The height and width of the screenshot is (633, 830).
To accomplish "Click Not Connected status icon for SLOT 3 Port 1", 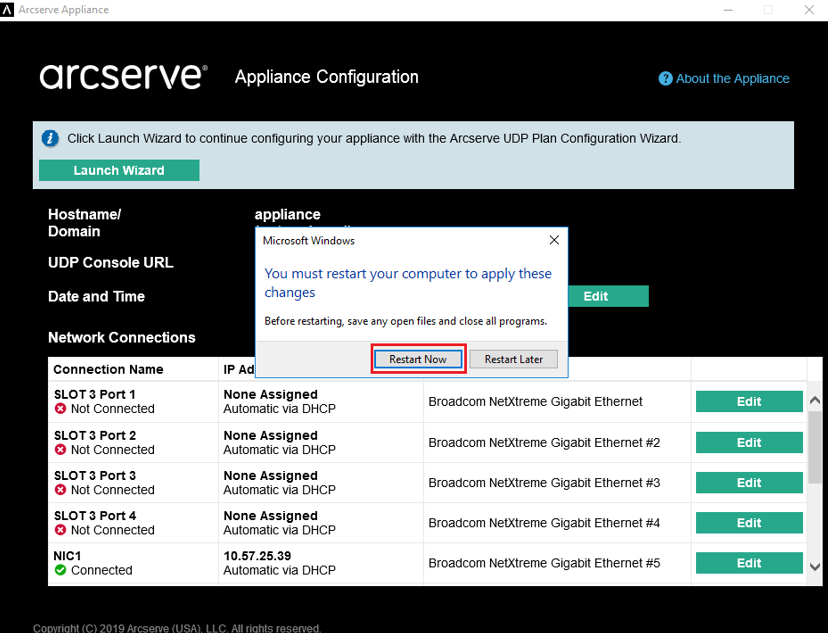I will point(60,409).
